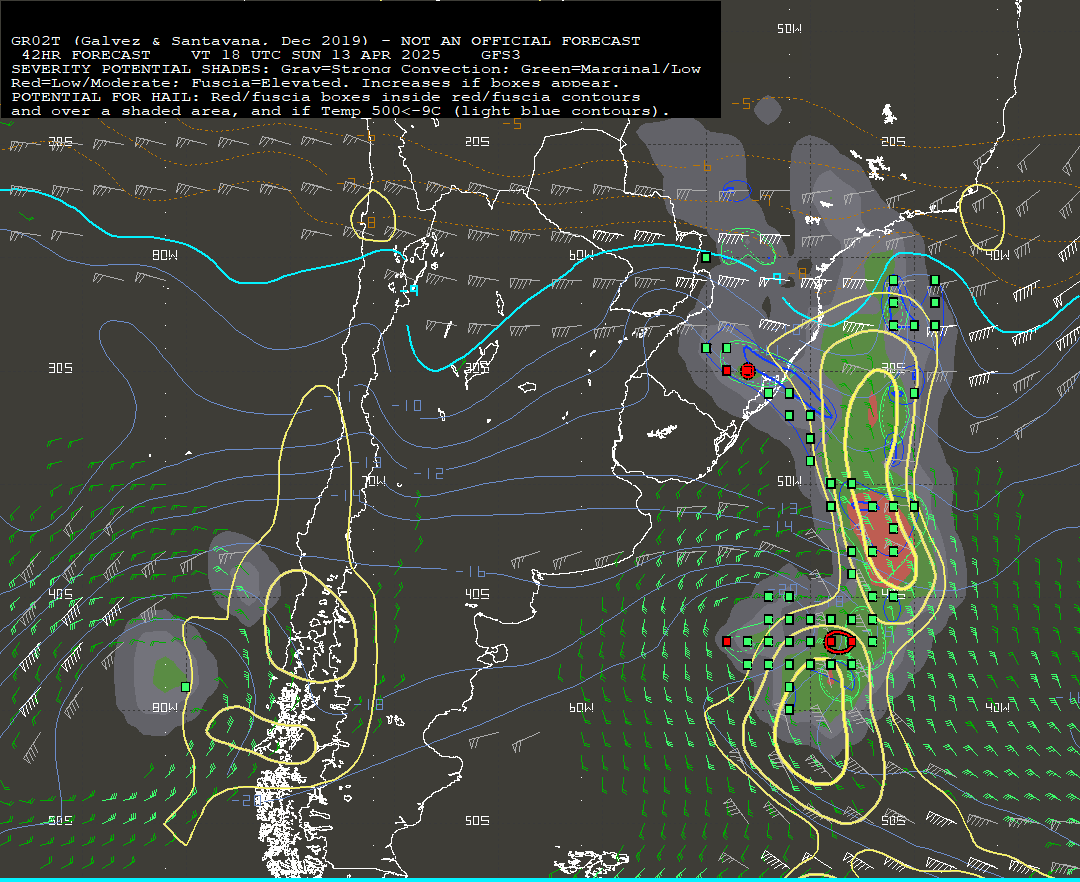
Task: Click the '-20' contour label near Patagonia
Action: click(x=246, y=800)
